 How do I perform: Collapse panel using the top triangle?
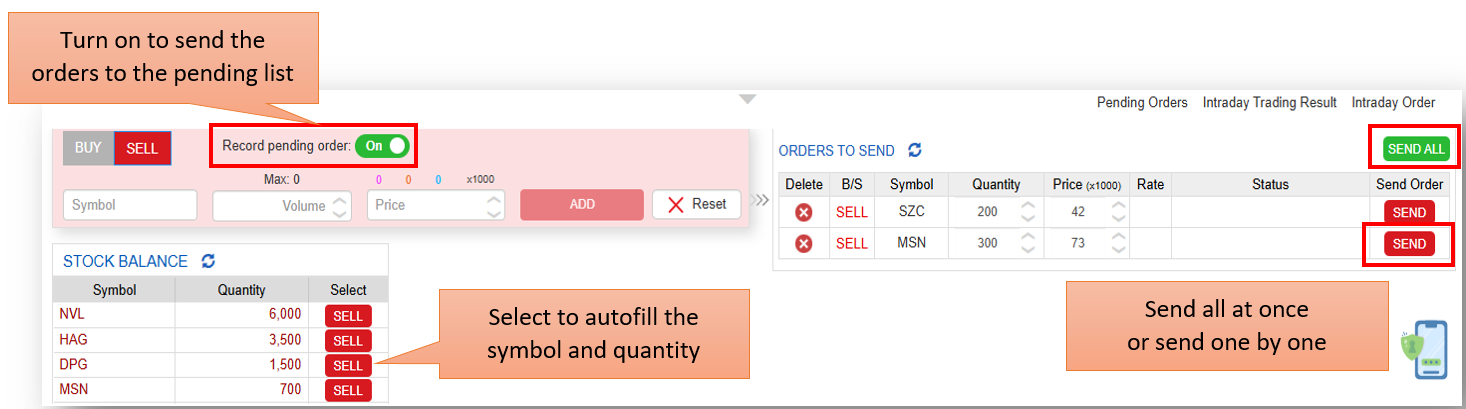(x=747, y=99)
